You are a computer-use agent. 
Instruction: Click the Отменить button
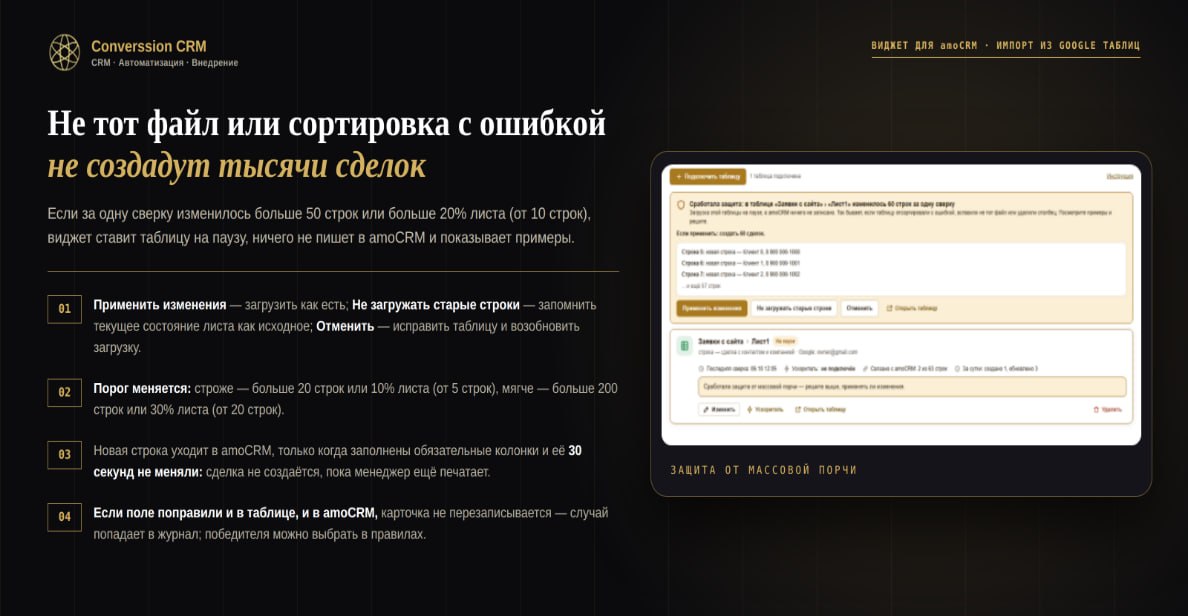[x=859, y=308]
